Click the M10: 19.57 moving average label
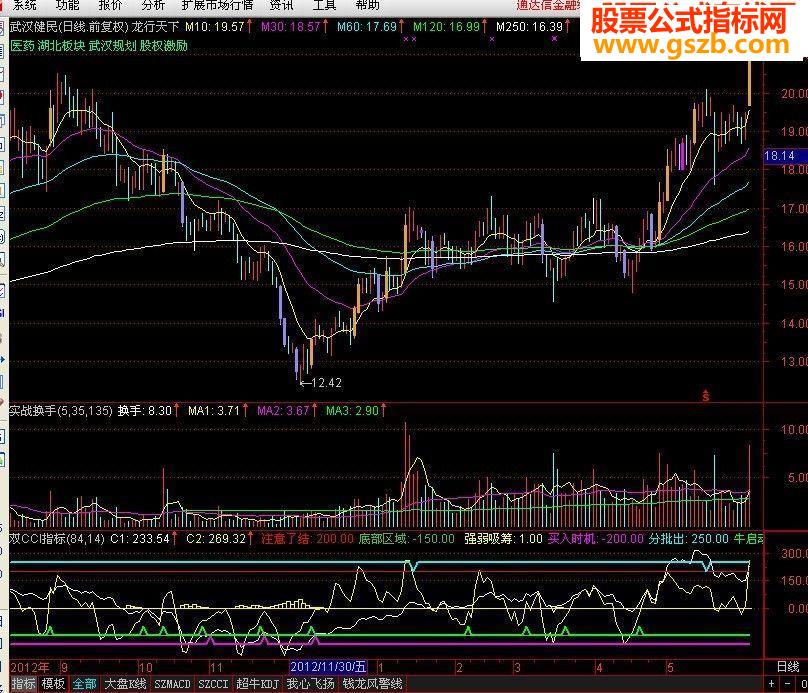 click(x=218, y=26)
